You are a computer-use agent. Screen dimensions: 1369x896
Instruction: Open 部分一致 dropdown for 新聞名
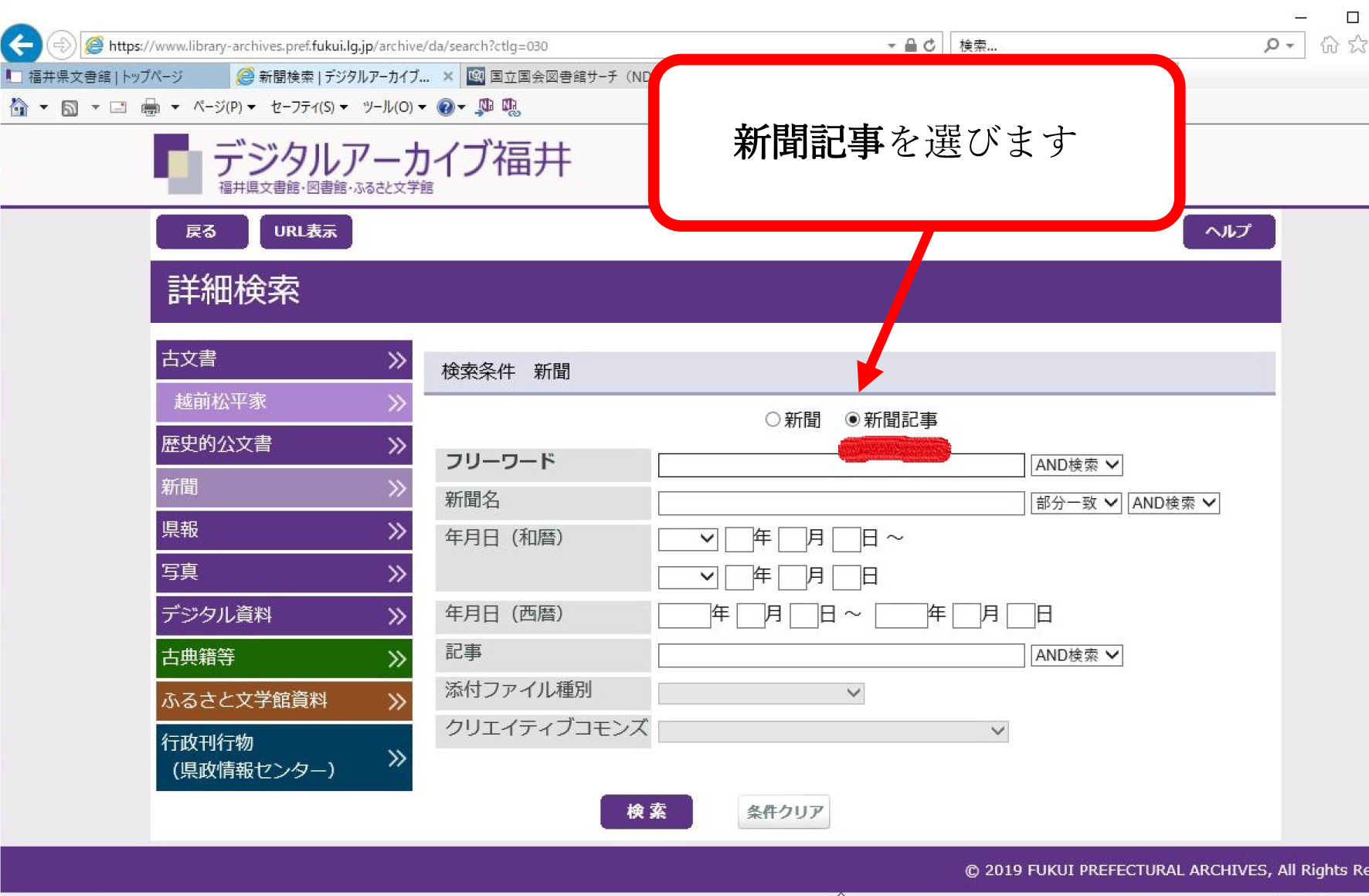[x=1076, y=503]
